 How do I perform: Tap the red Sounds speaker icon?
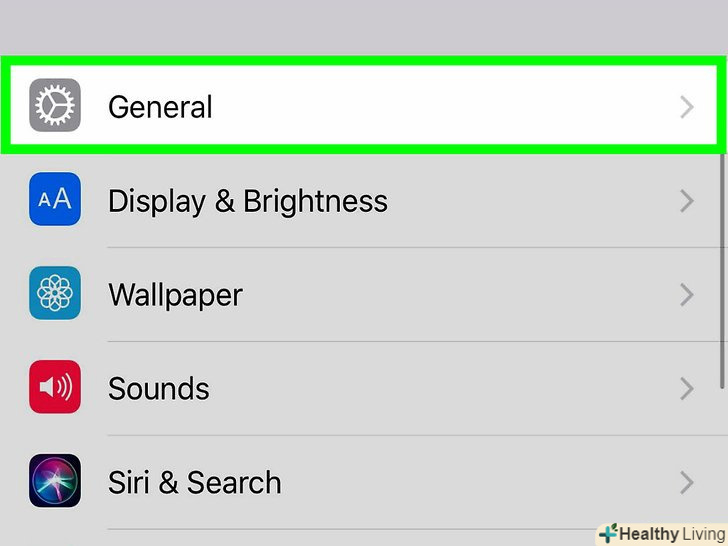[54, 387]
